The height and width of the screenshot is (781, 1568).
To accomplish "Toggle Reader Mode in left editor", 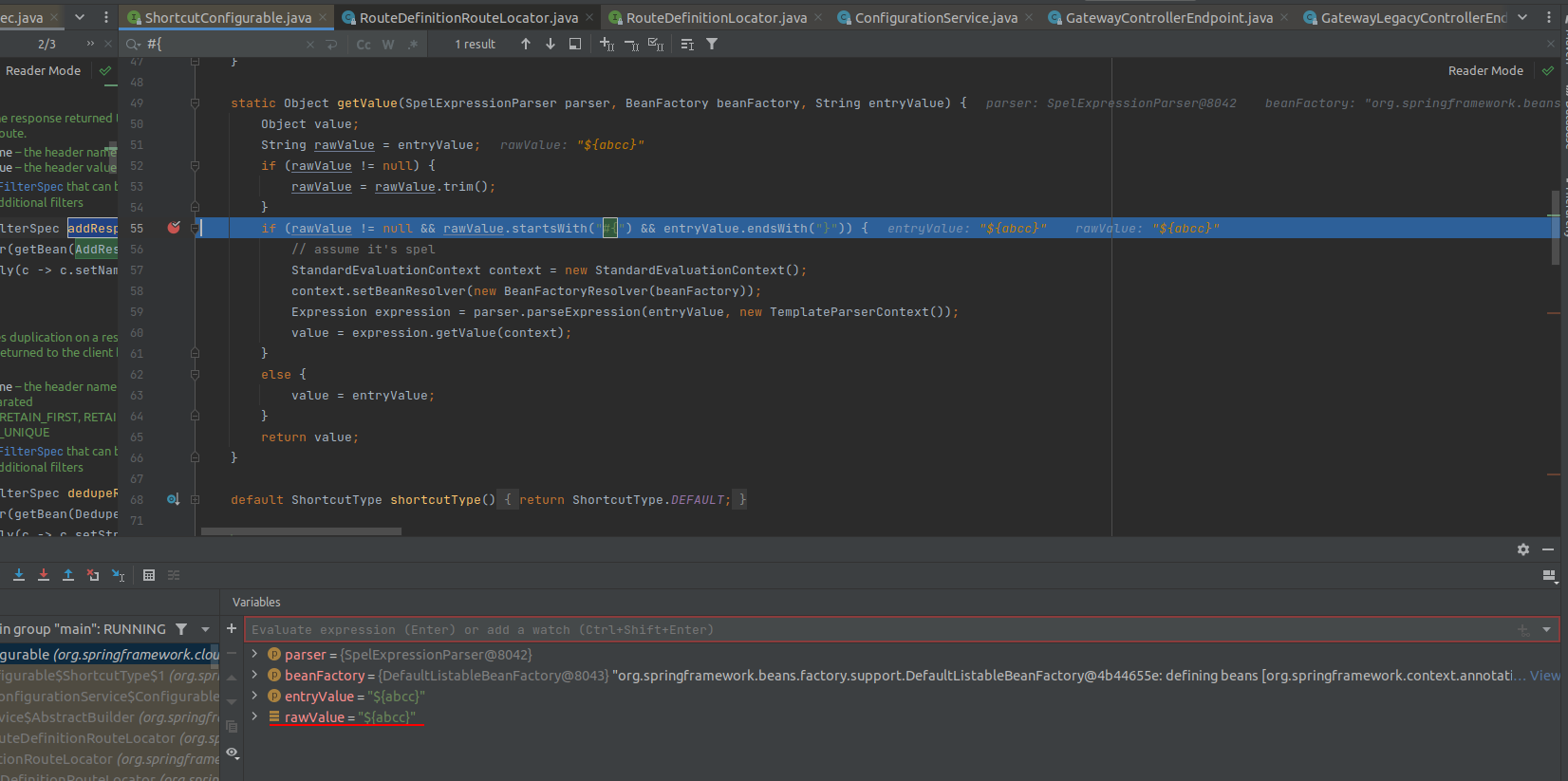I will point(43,71).
